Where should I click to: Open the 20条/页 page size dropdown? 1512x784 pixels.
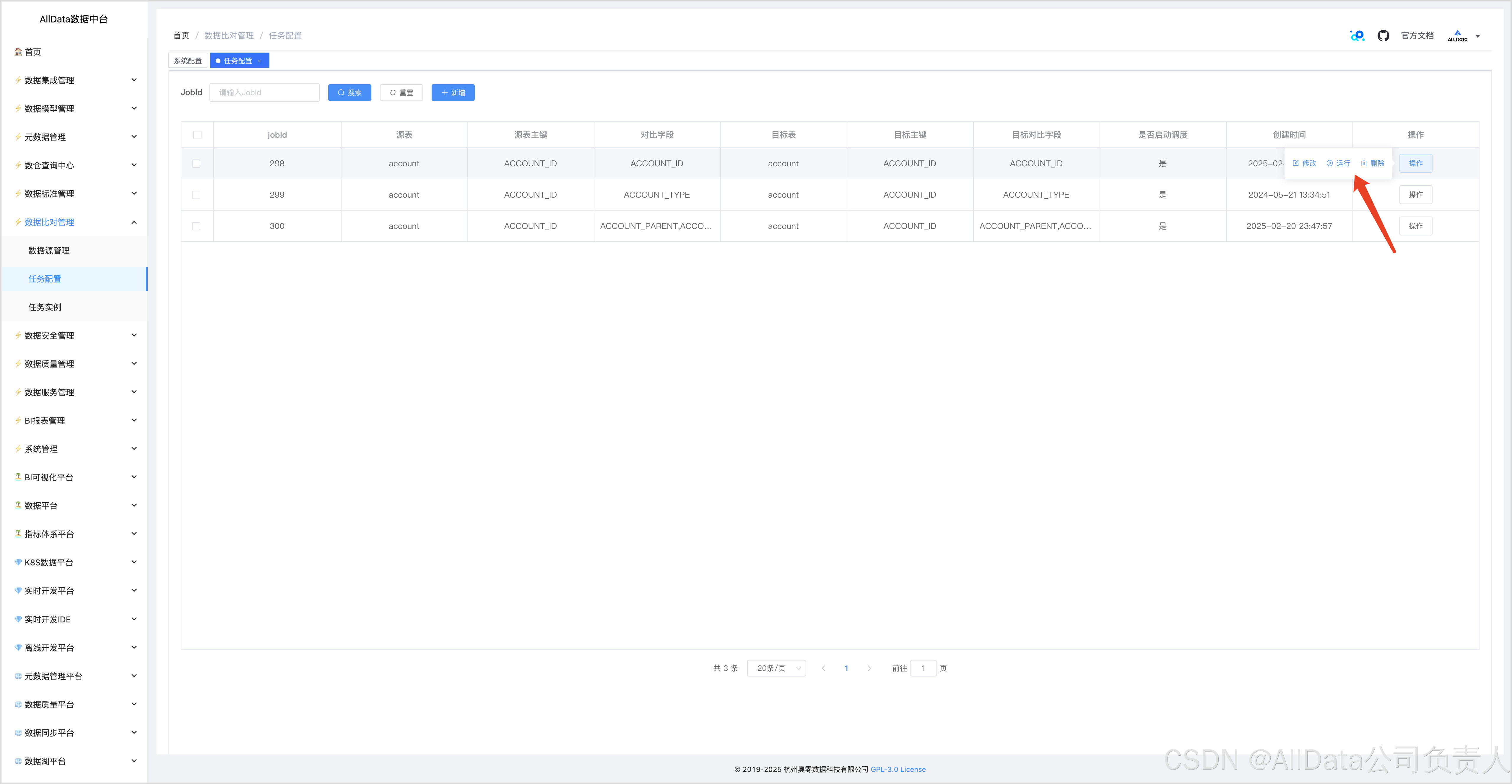tap(776, 668)
